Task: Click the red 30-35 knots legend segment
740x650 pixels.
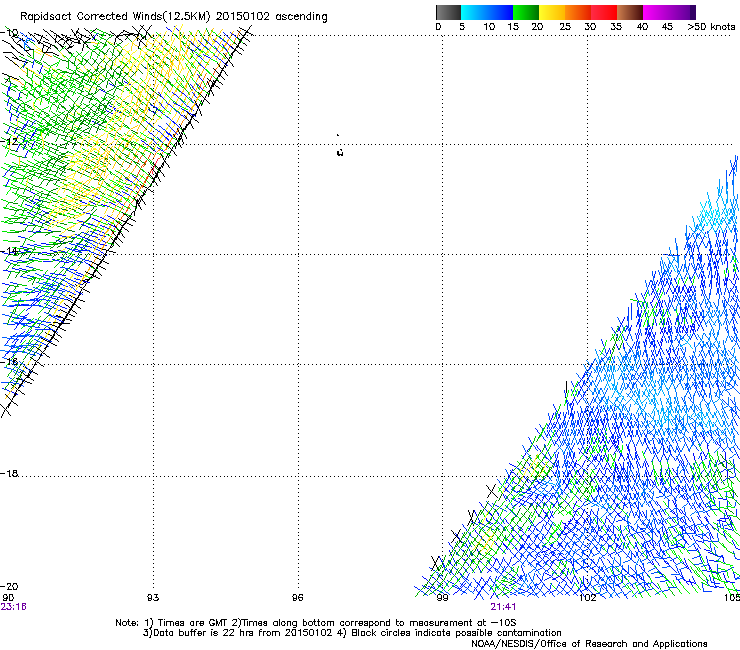Action: tap(604, 12)
